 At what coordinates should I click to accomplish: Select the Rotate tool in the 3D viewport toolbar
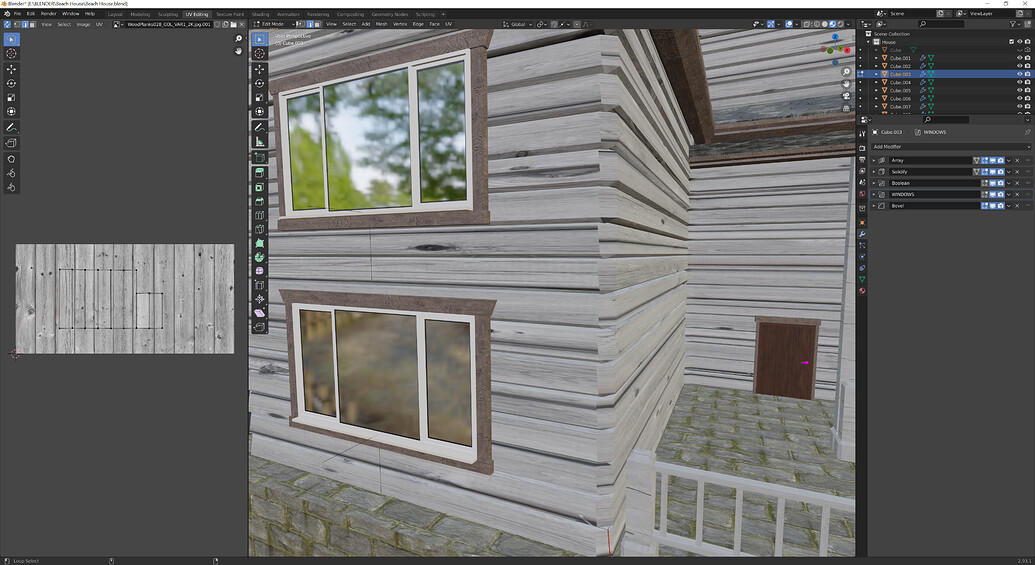click(x=259, y=84)
